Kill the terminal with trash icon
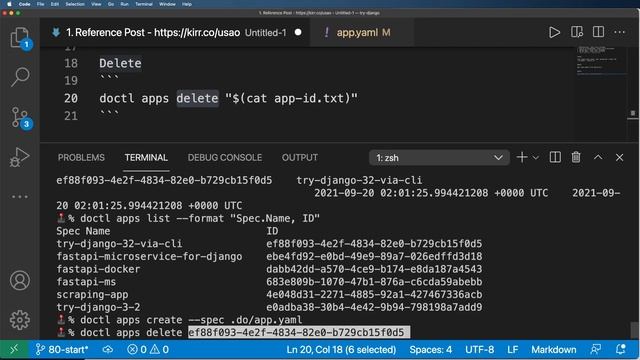 pyautogui.click(x=576, y=157)
